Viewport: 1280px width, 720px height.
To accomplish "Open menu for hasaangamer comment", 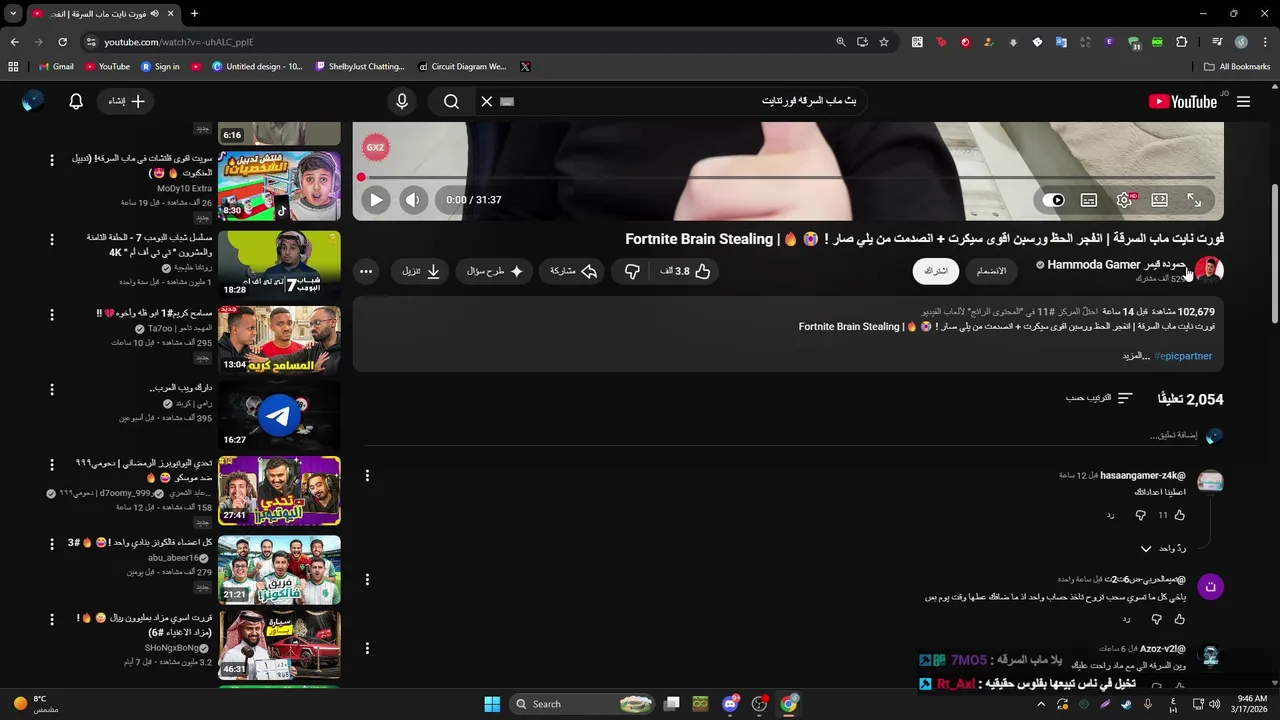I will click(367, 476).
